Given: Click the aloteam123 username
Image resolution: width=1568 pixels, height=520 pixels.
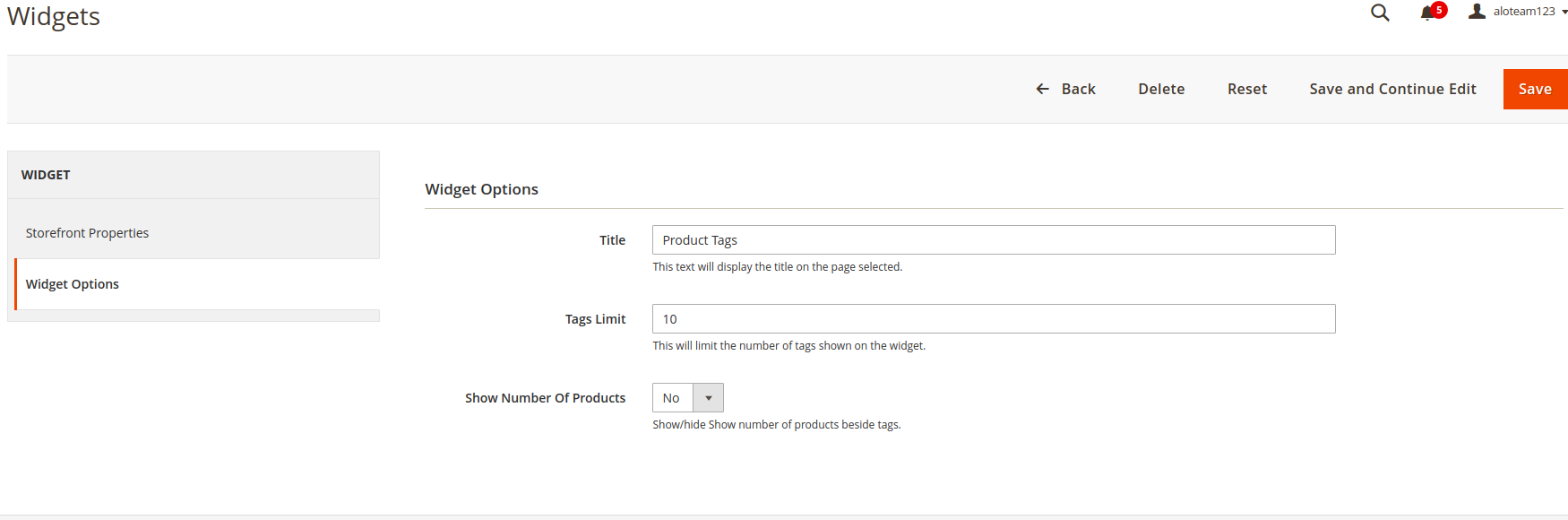Looking at the screenshot, I should 1523,12.
